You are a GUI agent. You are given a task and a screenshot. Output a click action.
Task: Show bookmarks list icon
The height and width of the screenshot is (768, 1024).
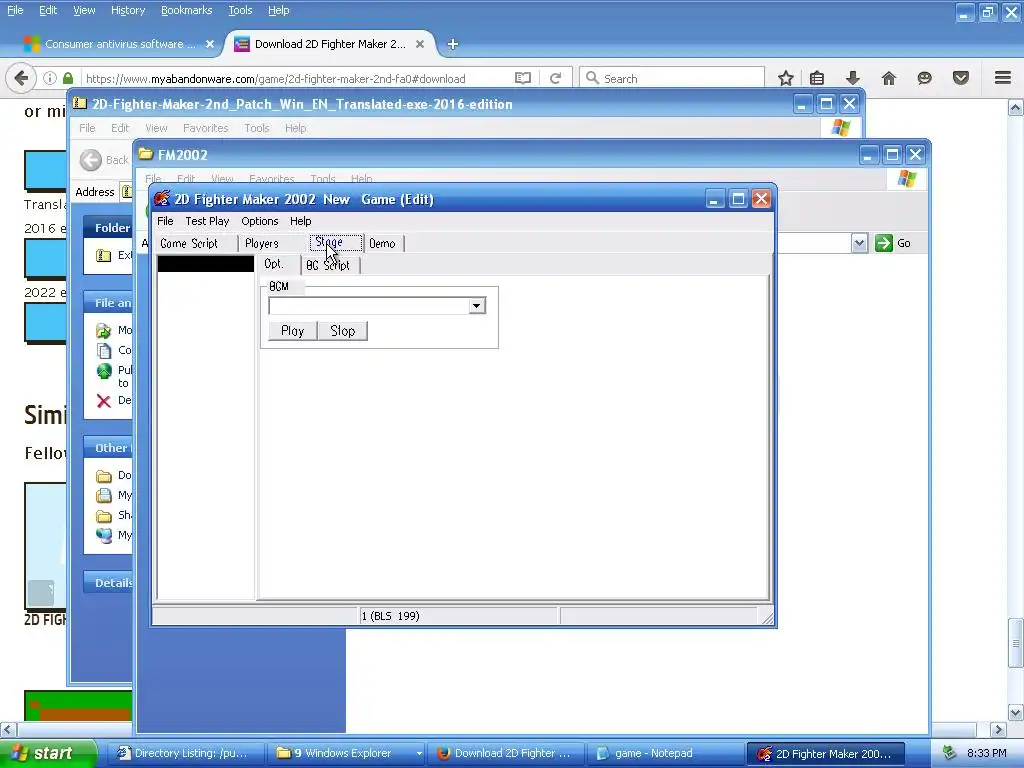817,78
